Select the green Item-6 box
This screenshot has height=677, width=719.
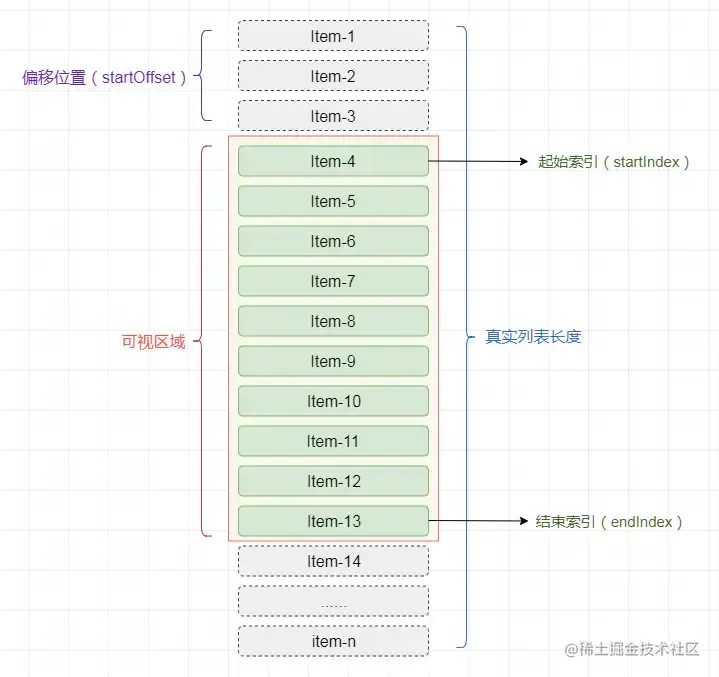[x=333, y=241]
